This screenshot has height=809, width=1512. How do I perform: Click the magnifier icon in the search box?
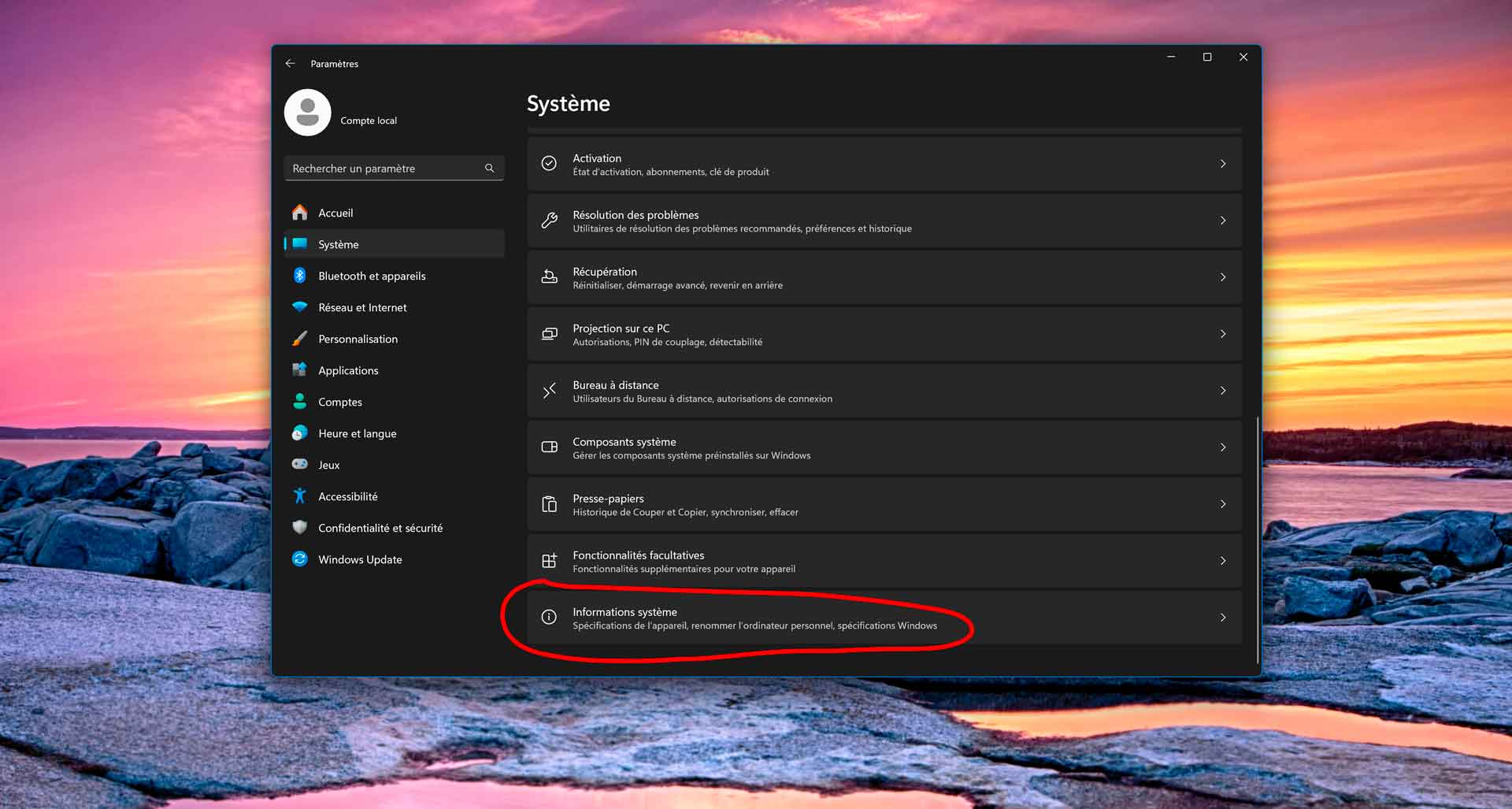[x=489, y=168]
